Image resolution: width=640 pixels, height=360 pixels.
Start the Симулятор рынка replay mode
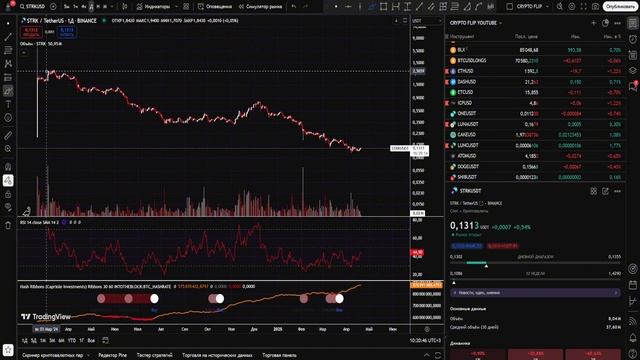click(x=260, y=7)
